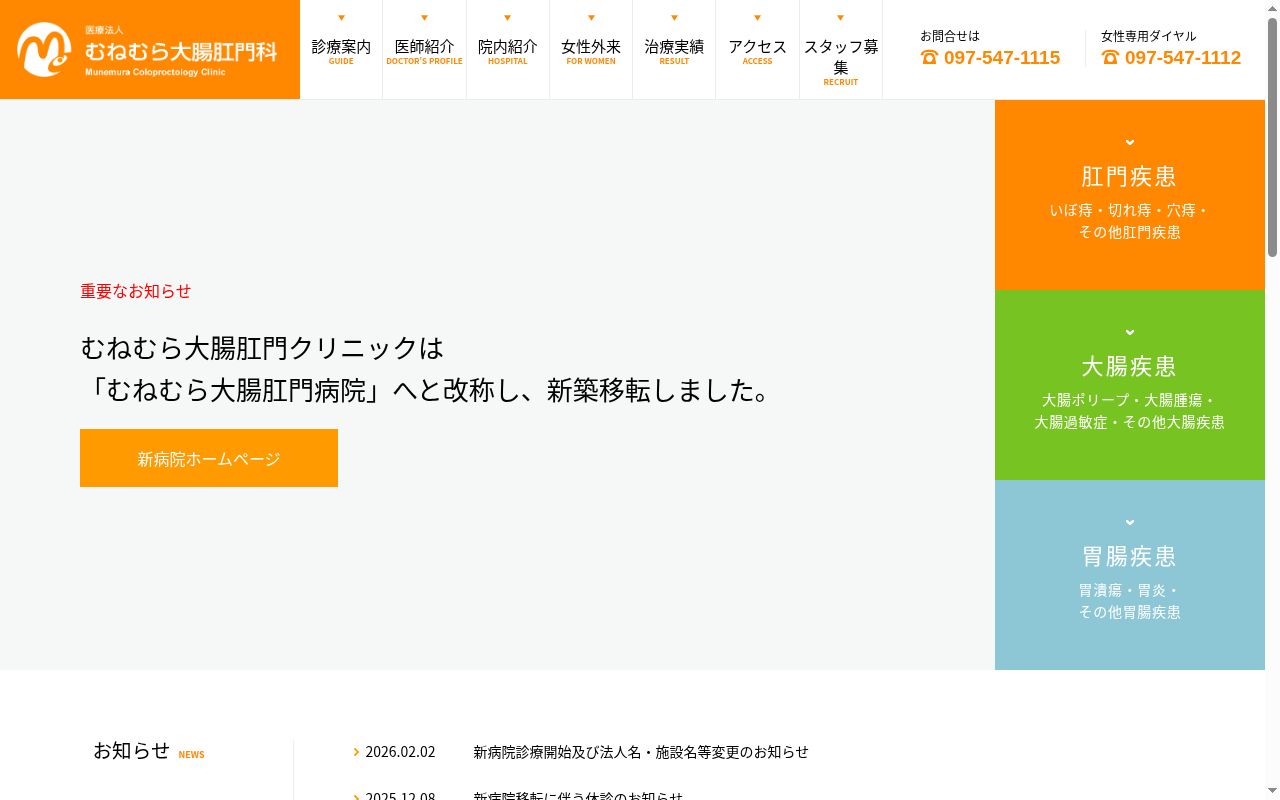
Task: Click いぼ痔・切れ痔・穴痔 description text
Action: (1130, 221)
